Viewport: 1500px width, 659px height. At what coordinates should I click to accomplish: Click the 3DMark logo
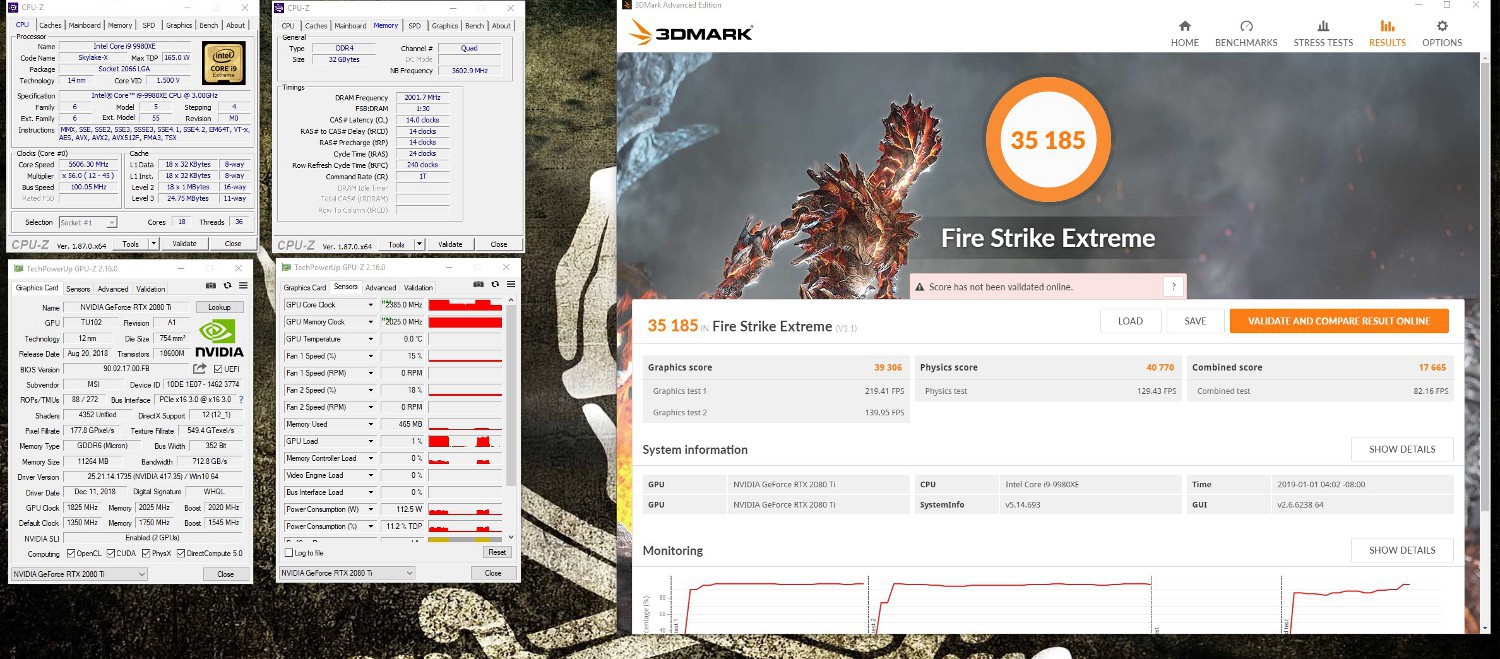coord(691,33)
